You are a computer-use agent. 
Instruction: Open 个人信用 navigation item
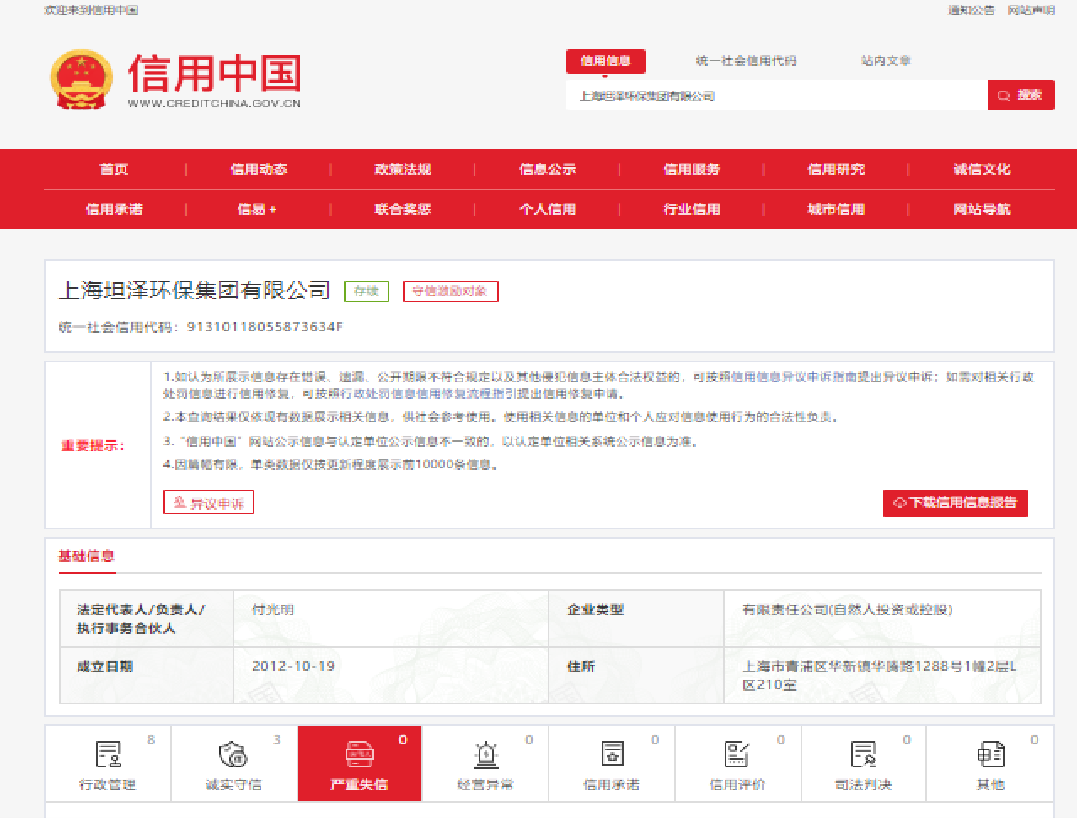point(547,209)
